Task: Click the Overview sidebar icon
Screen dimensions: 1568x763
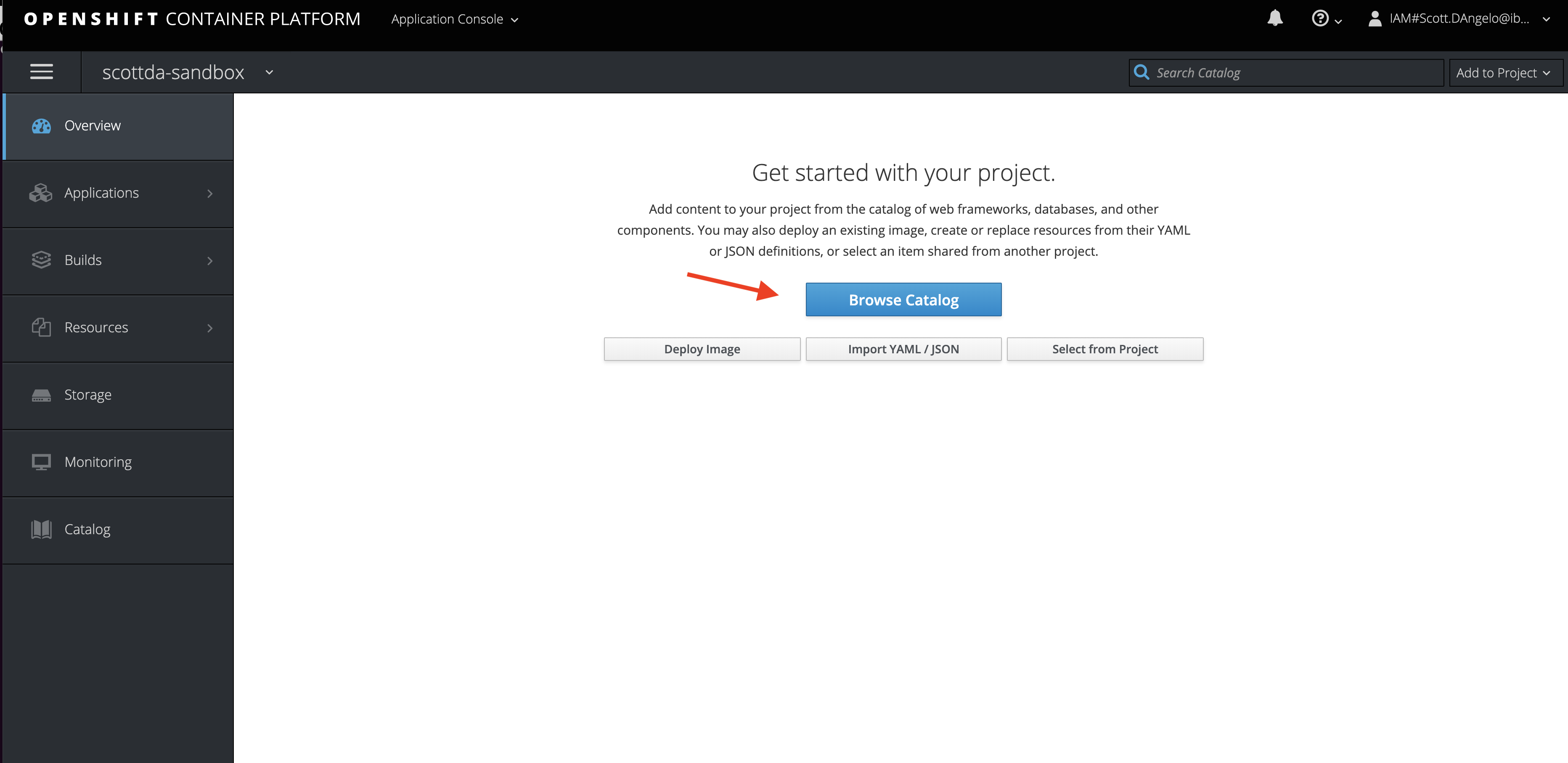Action: coord(42,125)
